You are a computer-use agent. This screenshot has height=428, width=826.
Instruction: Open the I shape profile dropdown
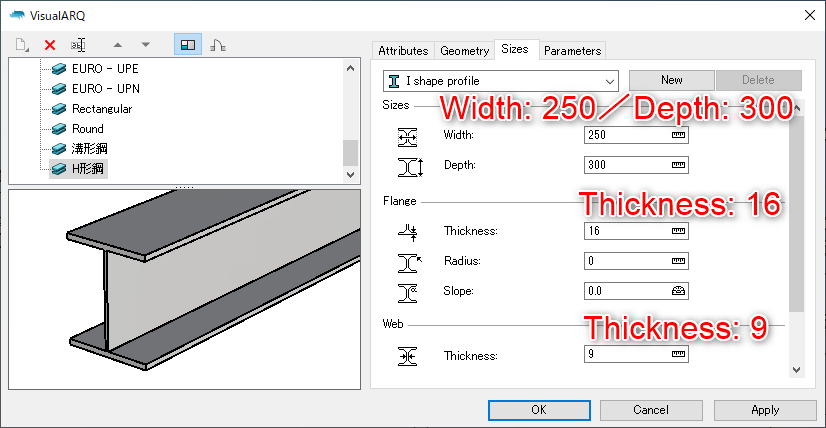(x=500, y=81)
